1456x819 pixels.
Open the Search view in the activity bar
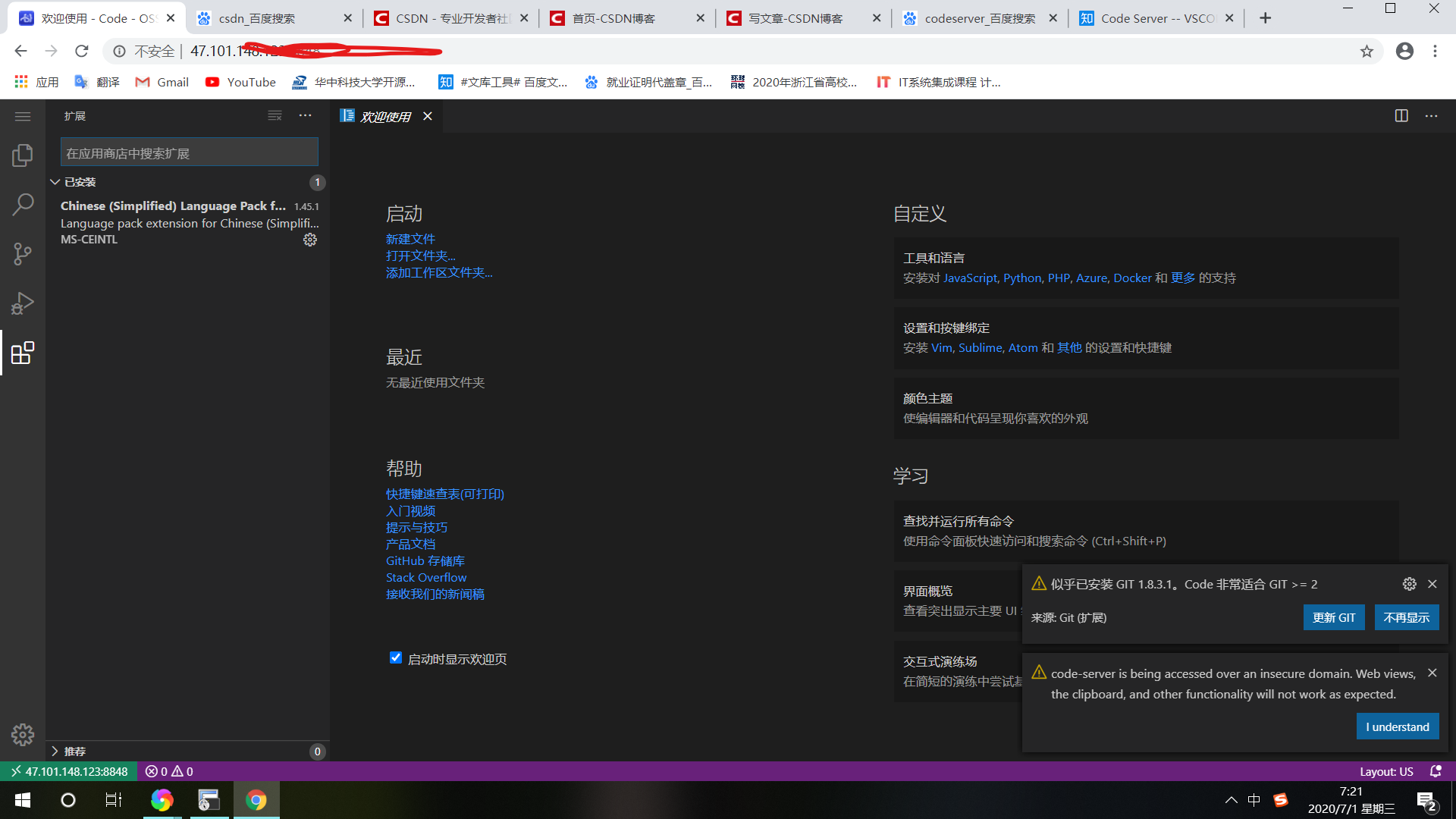pos(23,204)
